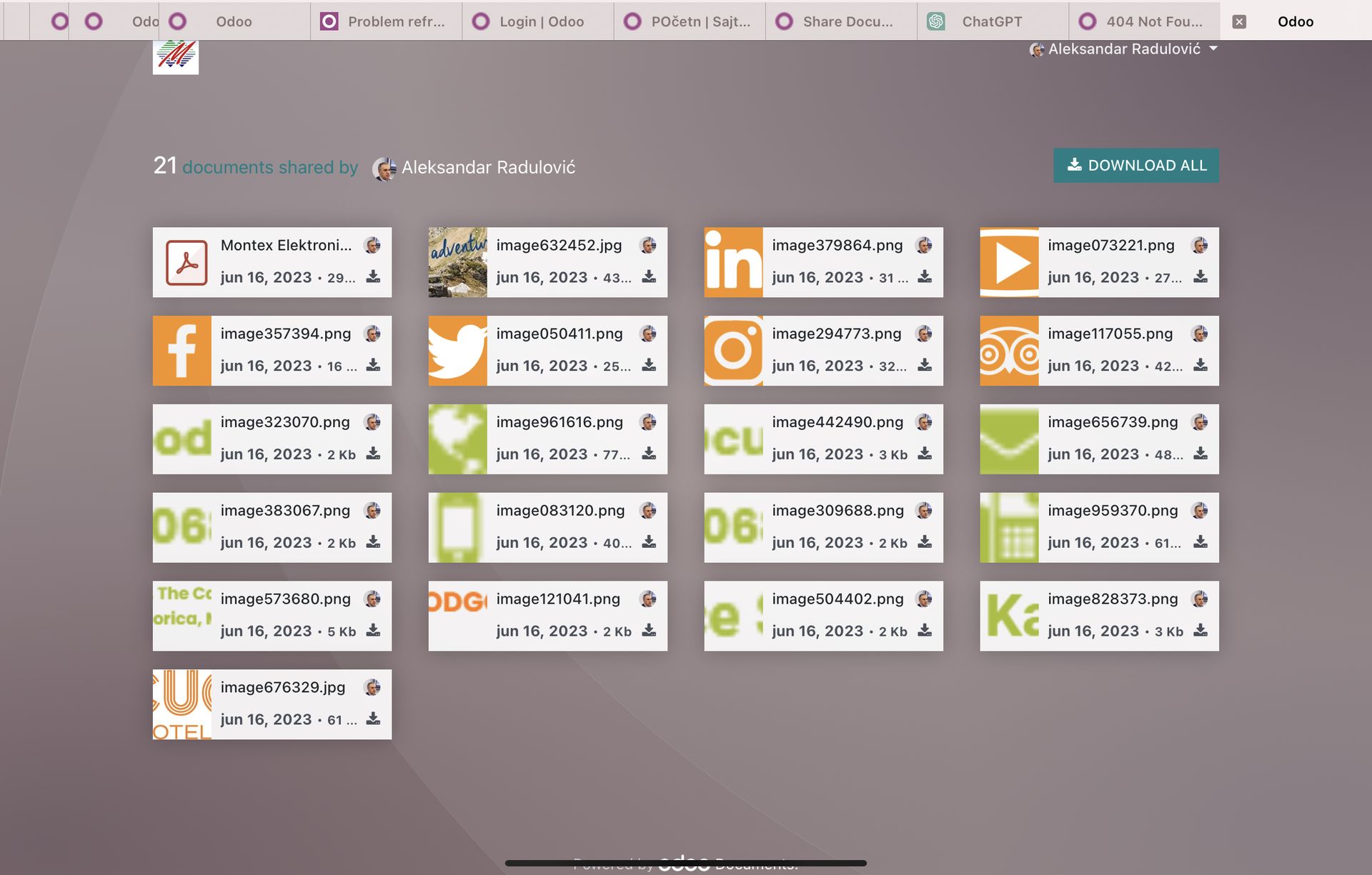The height and width of the screenshot is (875, 1372).
Task: Switch to the POčetn | Sajt... tab
Action: pyautogui.click(x=690, y=21)
